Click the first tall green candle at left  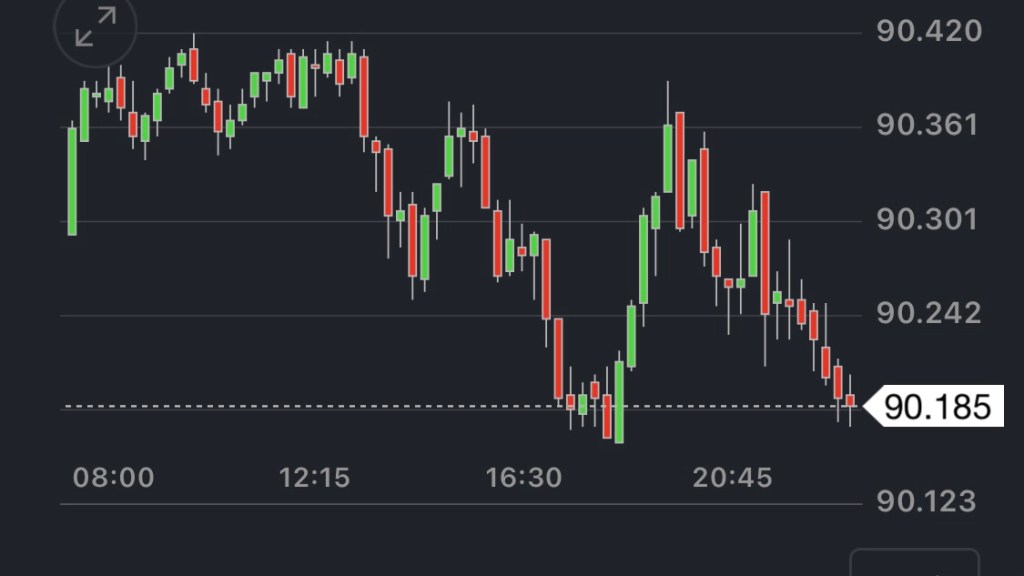tap(72, 180)
